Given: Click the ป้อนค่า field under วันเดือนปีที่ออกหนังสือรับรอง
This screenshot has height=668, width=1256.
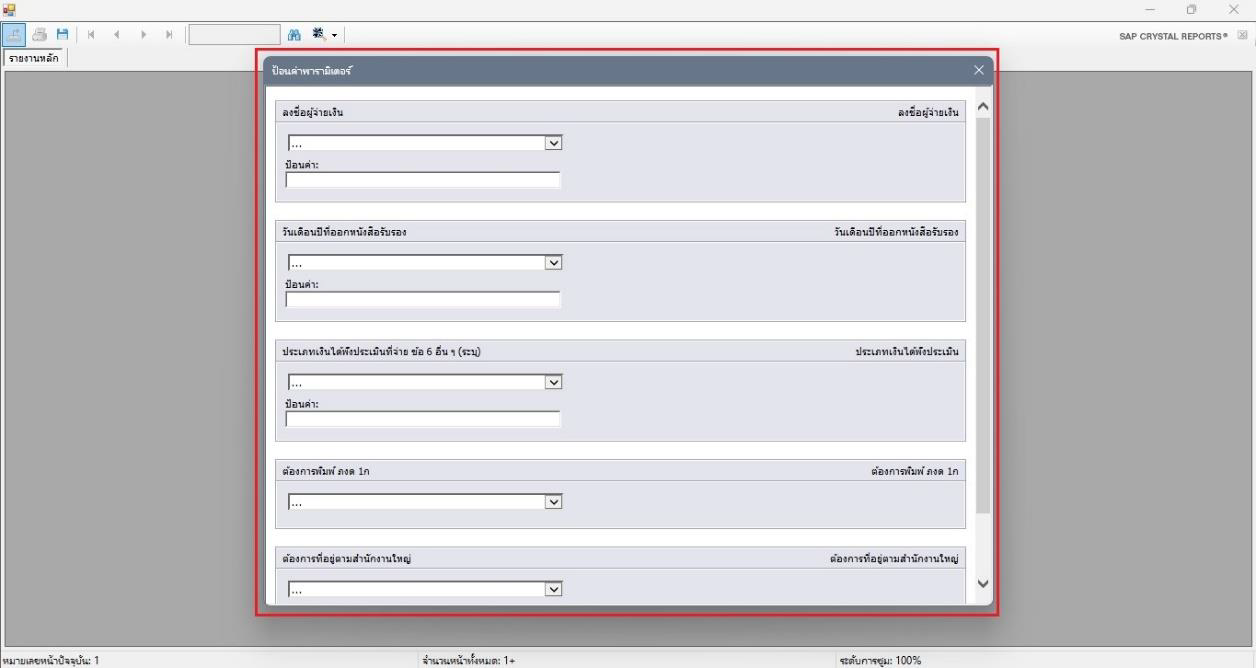Looking at the screenshot, I should 423,300.
